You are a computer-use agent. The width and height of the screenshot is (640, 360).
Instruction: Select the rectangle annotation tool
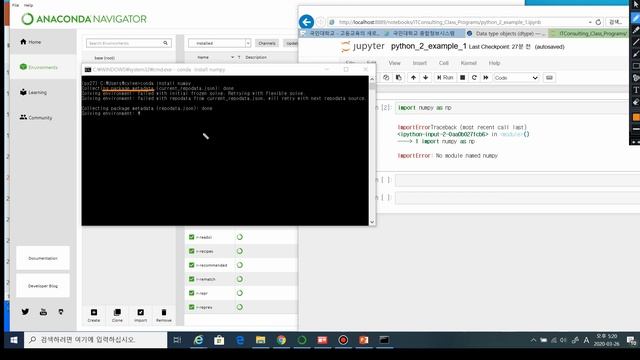pyautogui.click(x=636, y=66)
